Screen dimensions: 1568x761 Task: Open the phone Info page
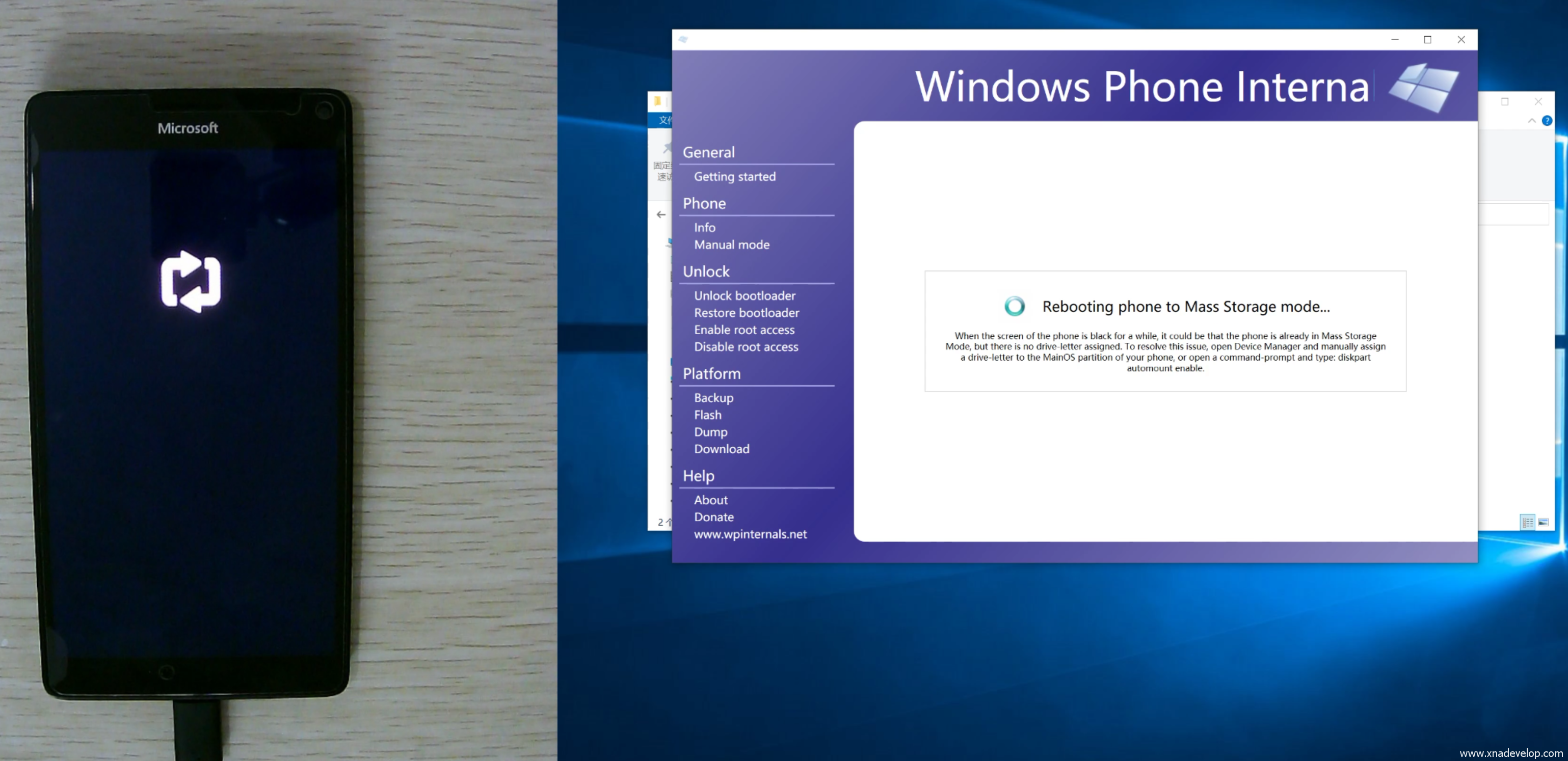coord(704,228)
